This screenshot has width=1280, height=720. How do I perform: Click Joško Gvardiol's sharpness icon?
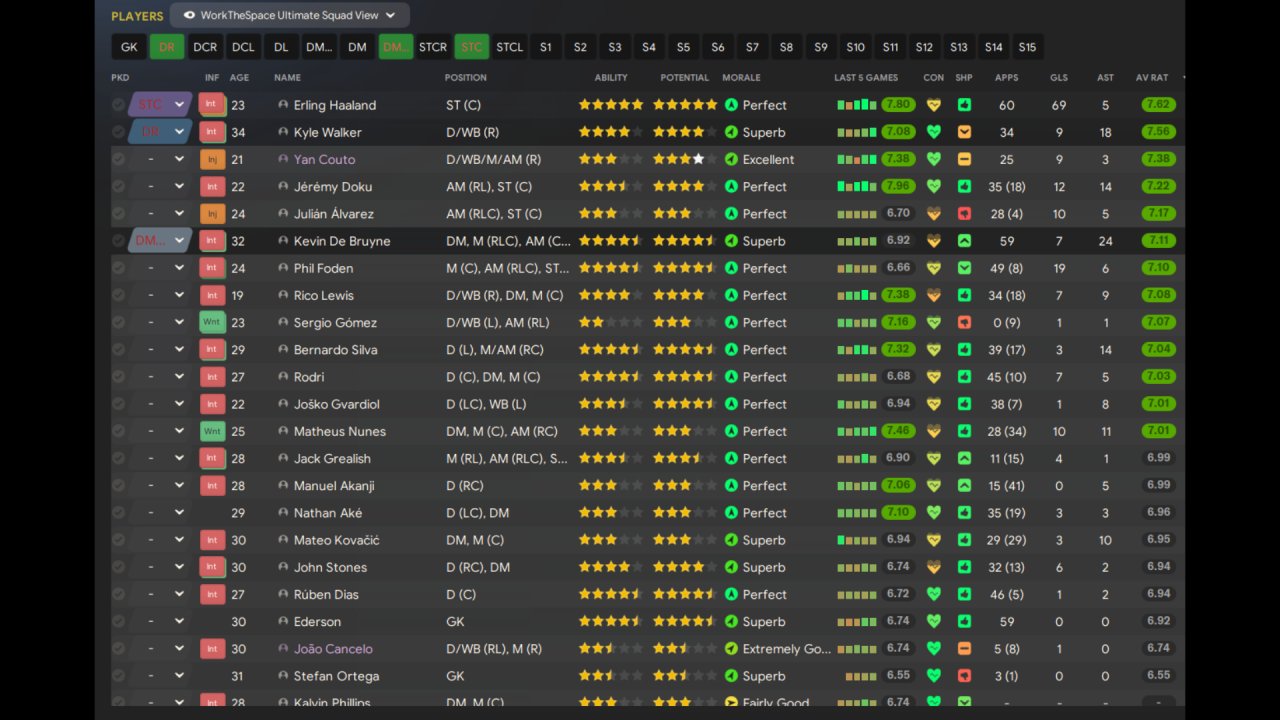point(964,404)
